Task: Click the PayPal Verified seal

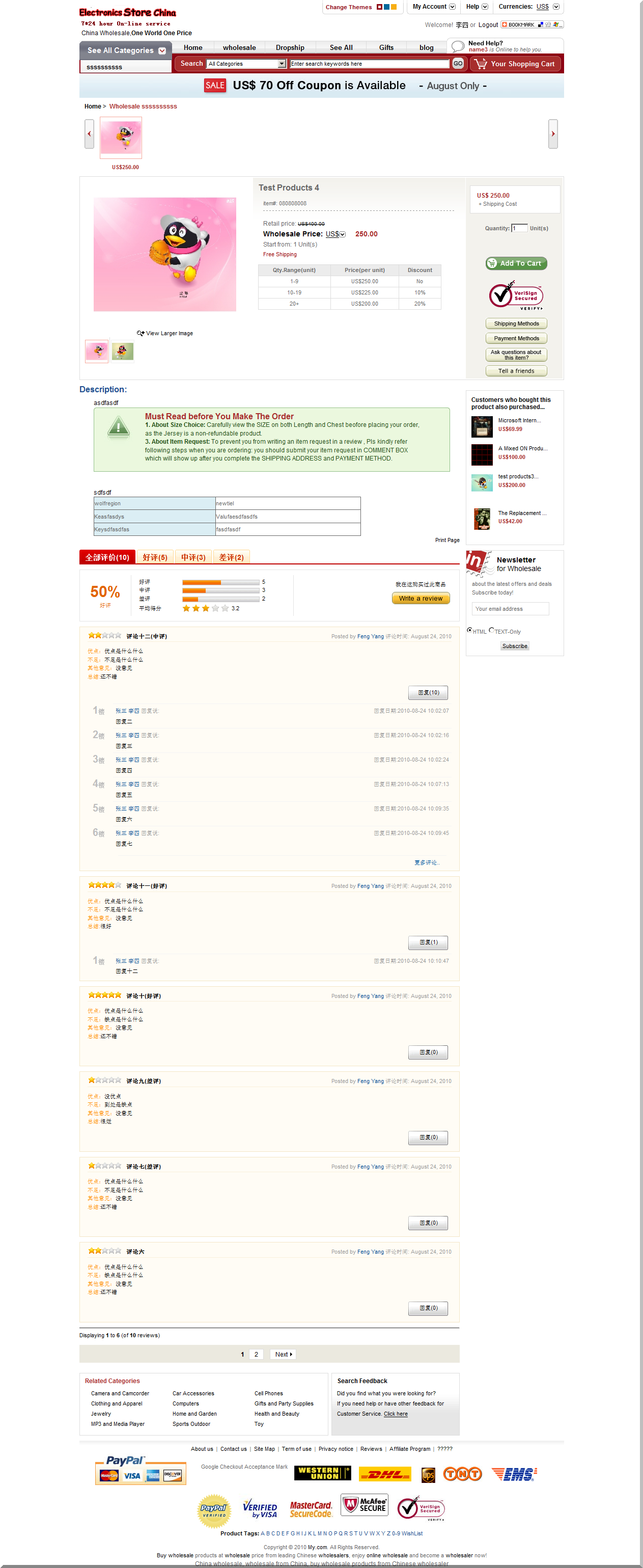Action: coord(214,1511)
